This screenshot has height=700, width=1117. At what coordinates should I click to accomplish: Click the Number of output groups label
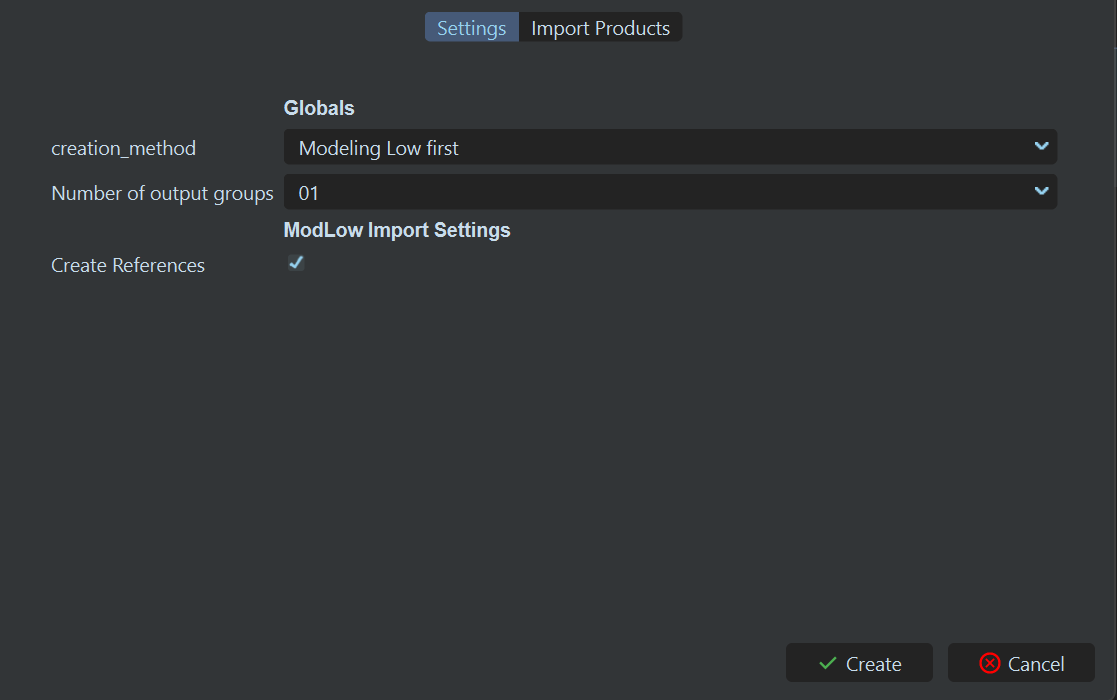click(162, 193)
